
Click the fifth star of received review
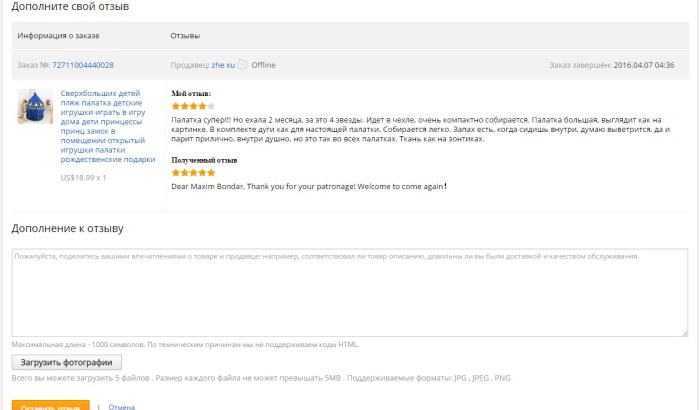coord(211,172)
